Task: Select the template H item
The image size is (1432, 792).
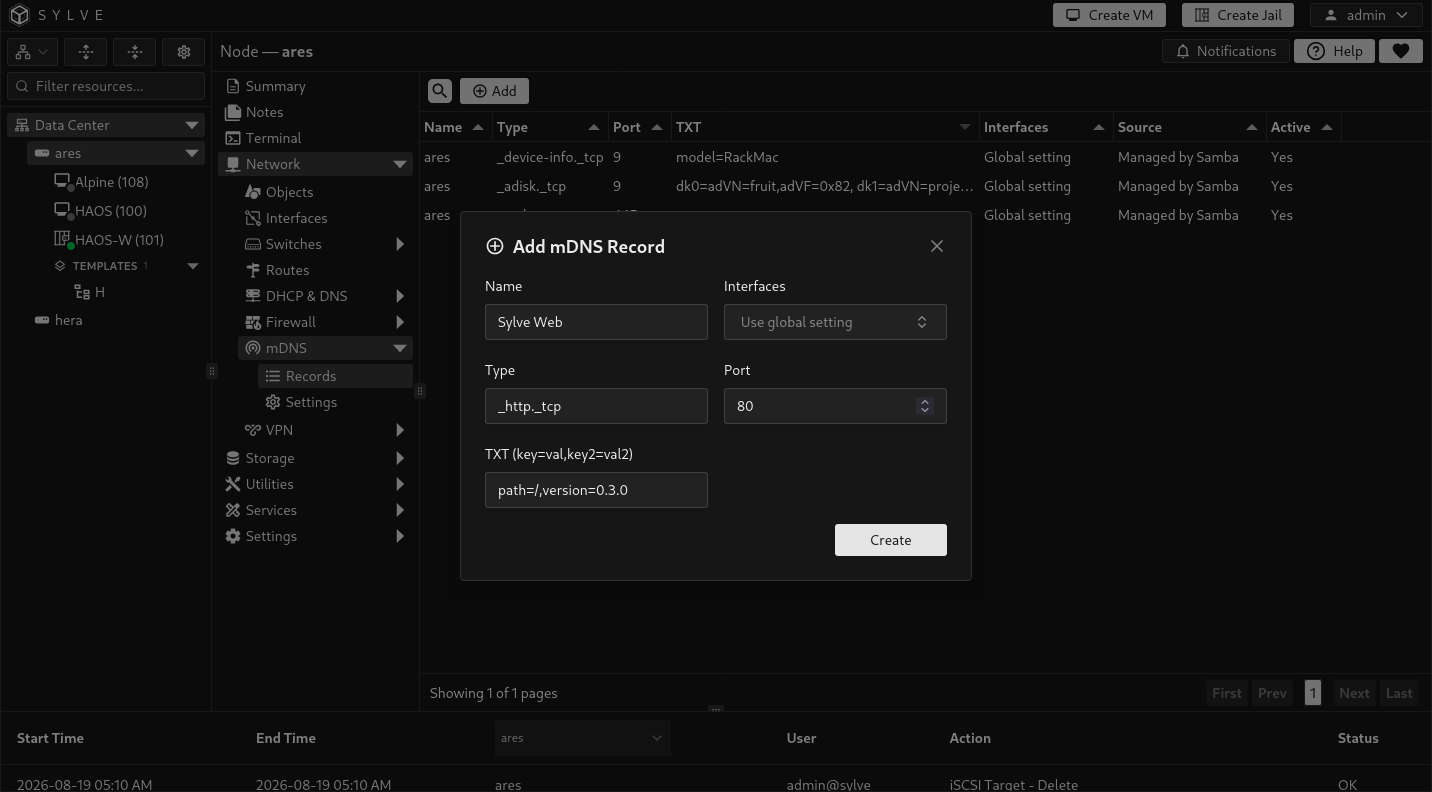Action: click(100, 292)
